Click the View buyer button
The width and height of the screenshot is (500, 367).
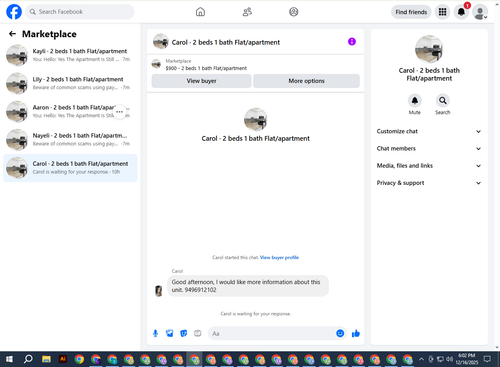[x=201, y=81]
